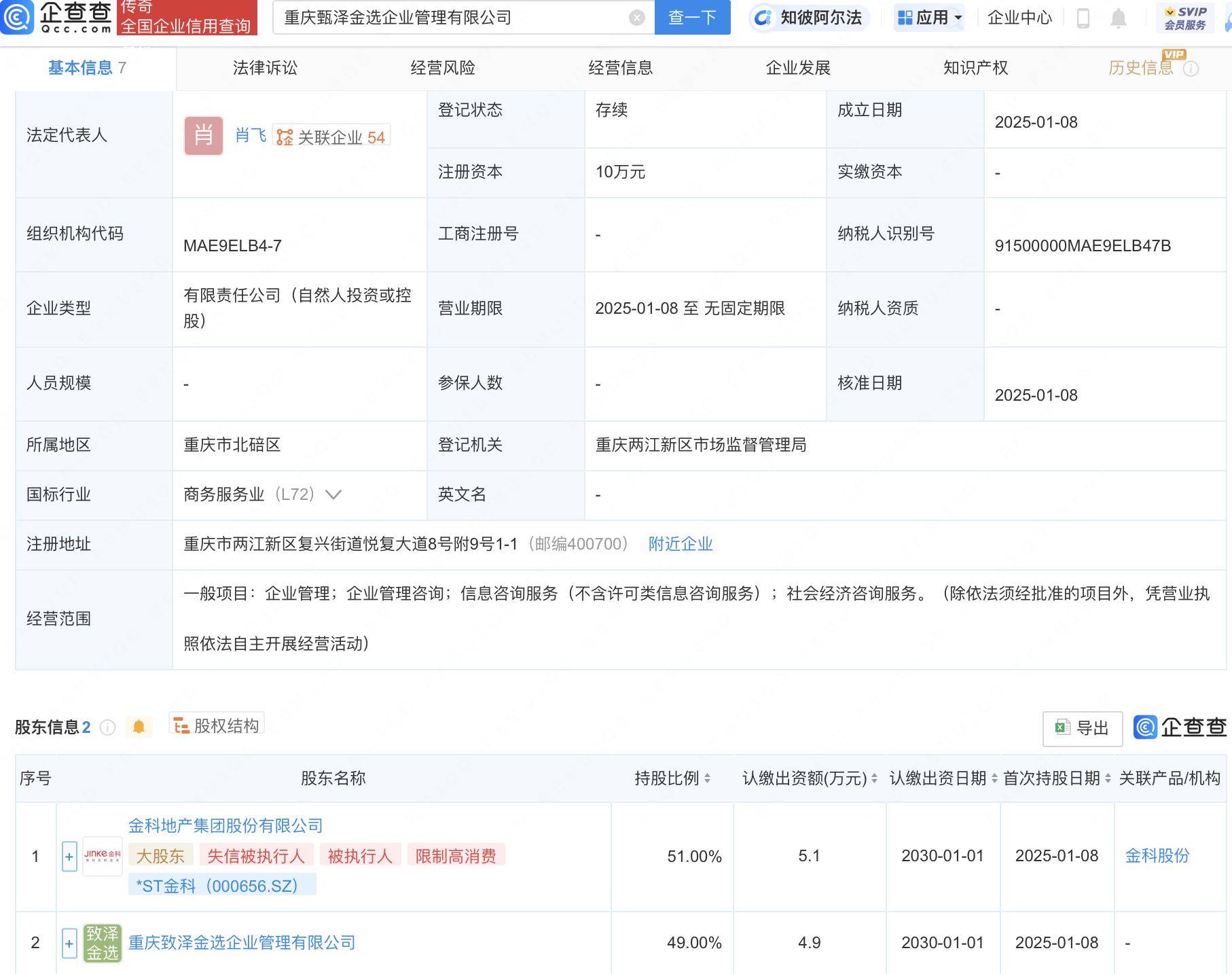Expand 商务服务业 industry chevron
Screen dimensions: 1232x974
pyautogui.click(x=333, y=496)
